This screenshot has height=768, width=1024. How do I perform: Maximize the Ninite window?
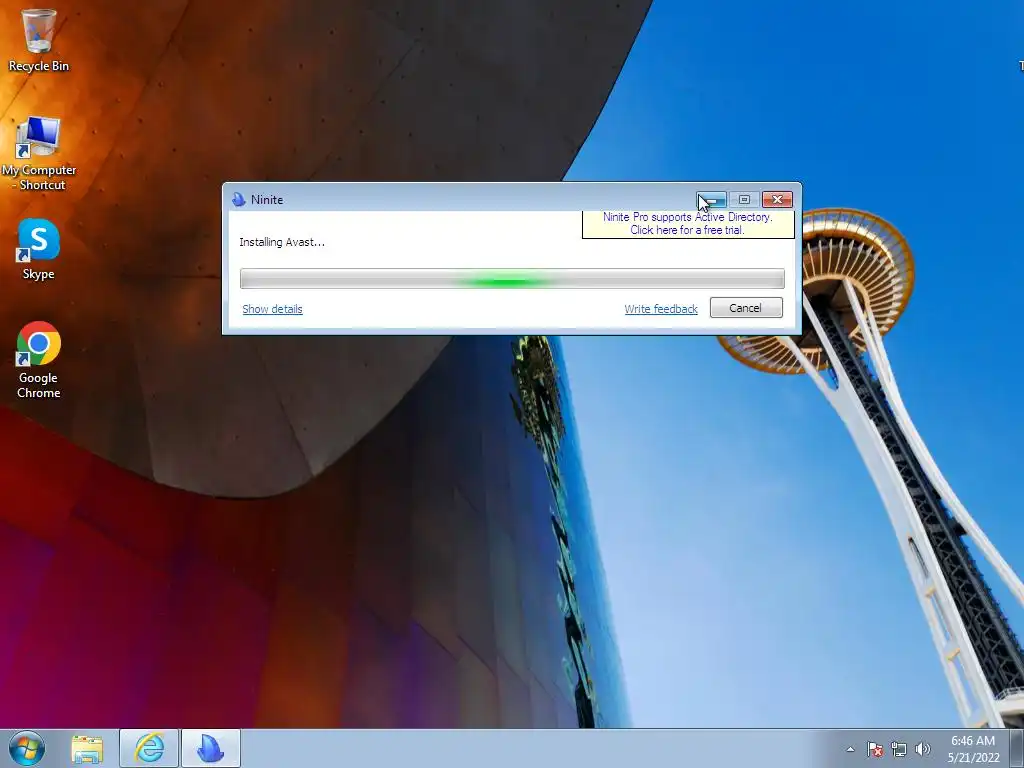(x=744, y=199)
